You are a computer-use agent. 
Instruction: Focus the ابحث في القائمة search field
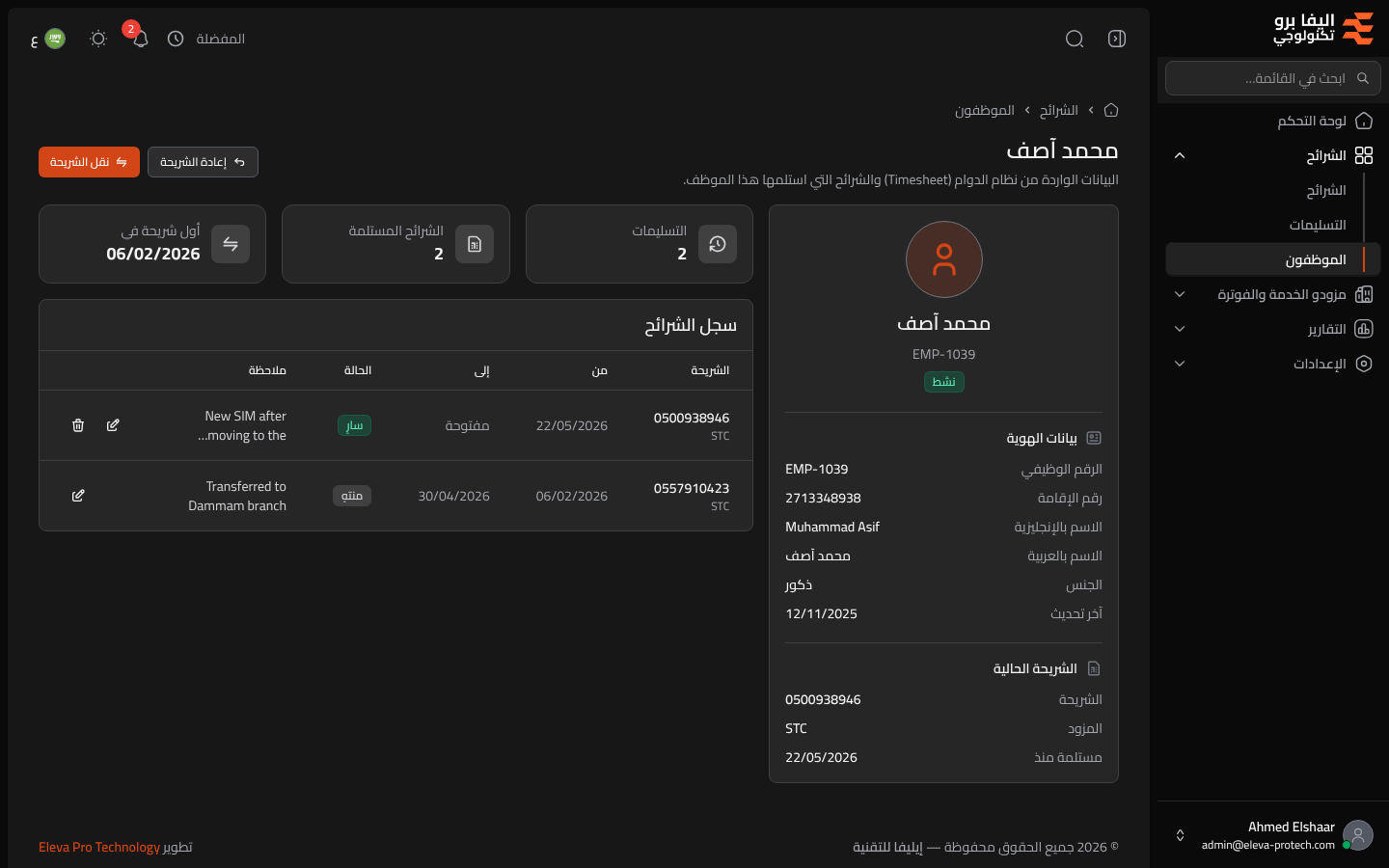point(1273,78)
